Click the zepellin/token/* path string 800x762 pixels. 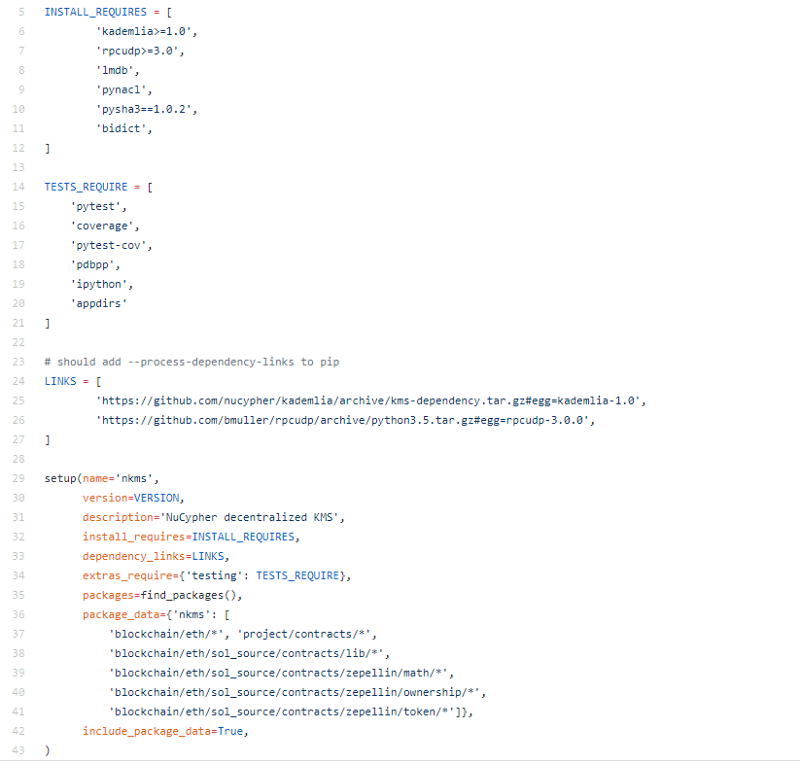(281, 712)
